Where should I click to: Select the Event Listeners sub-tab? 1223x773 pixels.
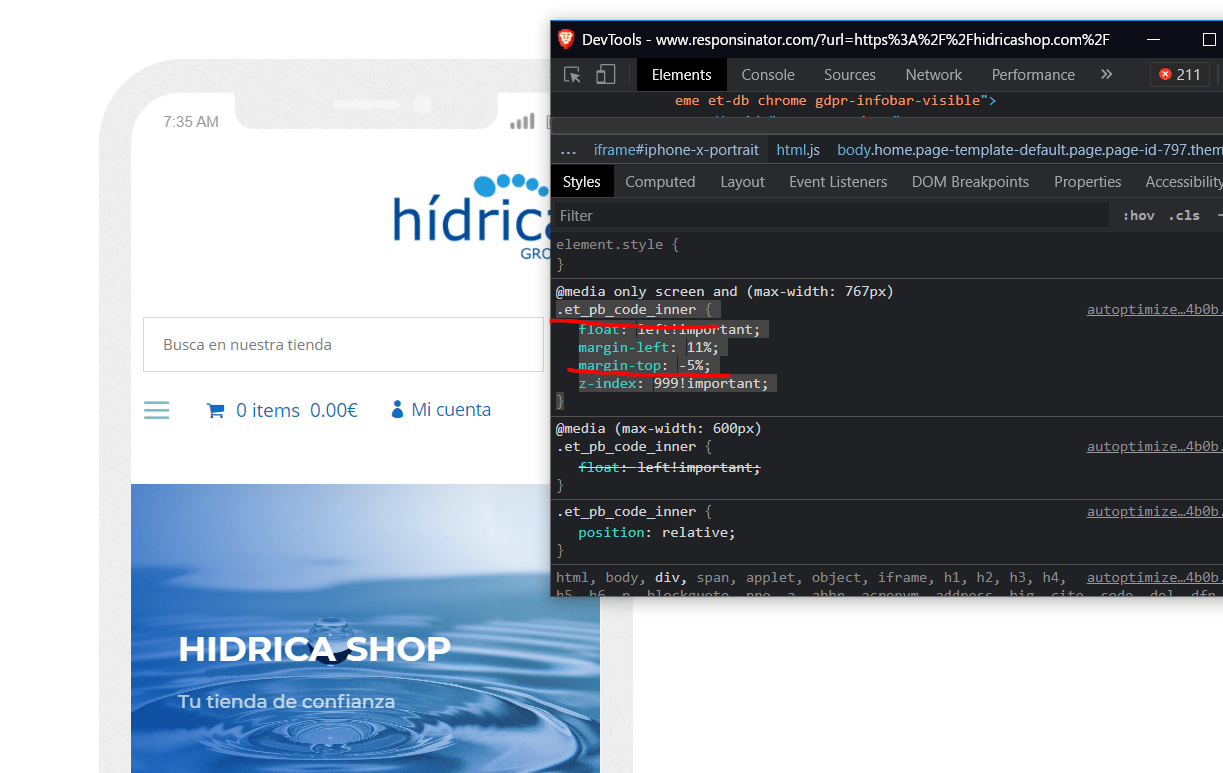(x=838, y=182)
